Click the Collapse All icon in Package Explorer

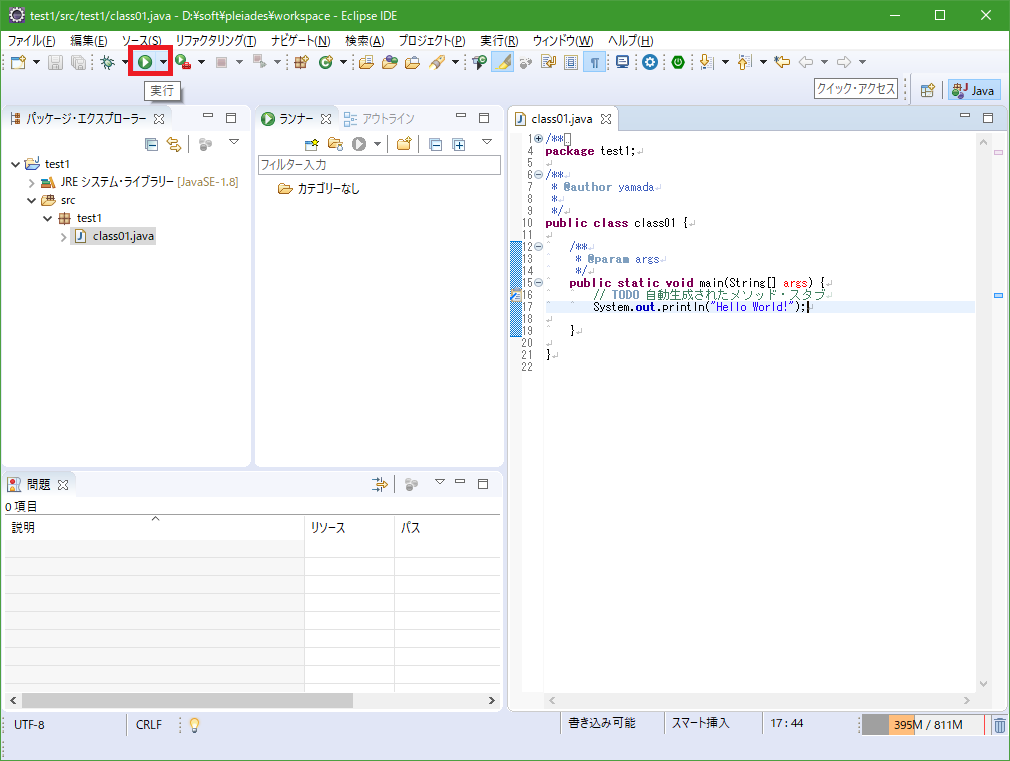point(151,144)
